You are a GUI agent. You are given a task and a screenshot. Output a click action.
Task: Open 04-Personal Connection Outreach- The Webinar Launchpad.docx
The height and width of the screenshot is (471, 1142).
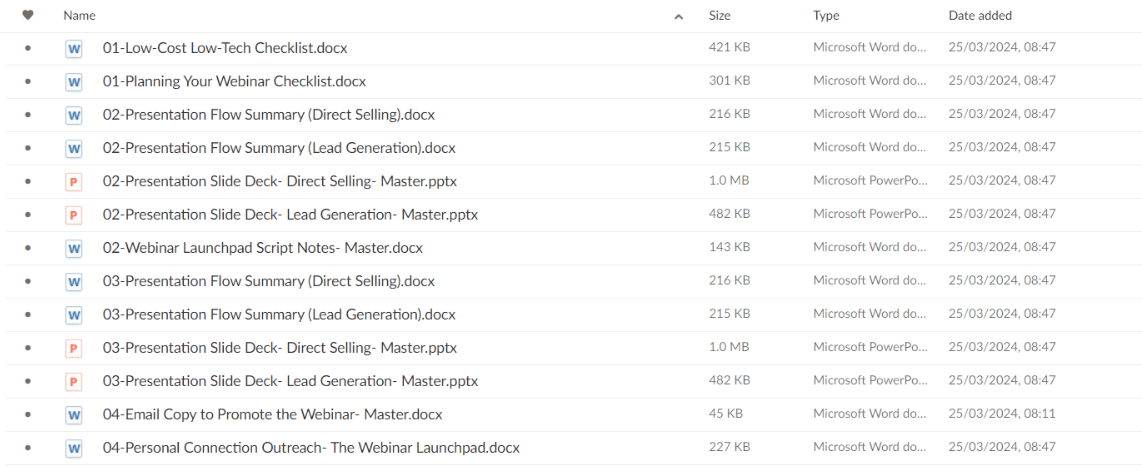[x=311, y=448]
